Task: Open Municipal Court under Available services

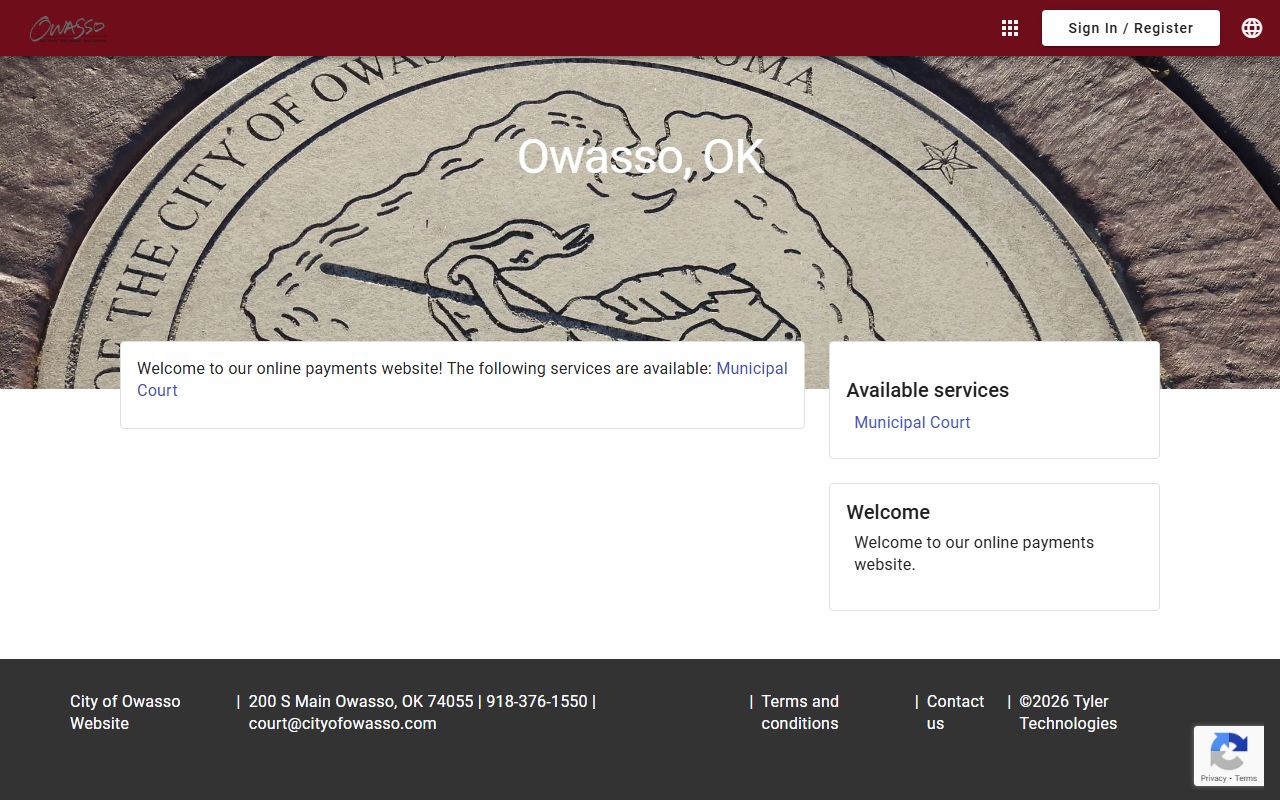Action: click(x=912, y=422)
